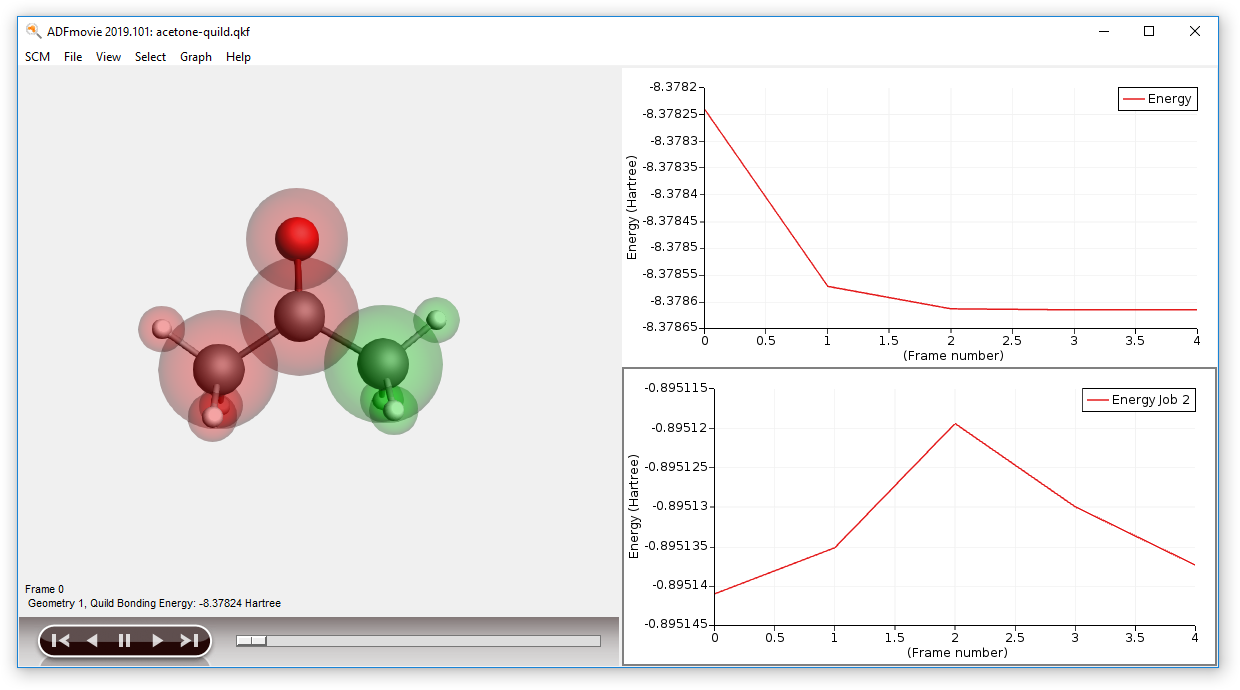
Task: Click the ADFmovie app icon in title bar
Action: 33,31
